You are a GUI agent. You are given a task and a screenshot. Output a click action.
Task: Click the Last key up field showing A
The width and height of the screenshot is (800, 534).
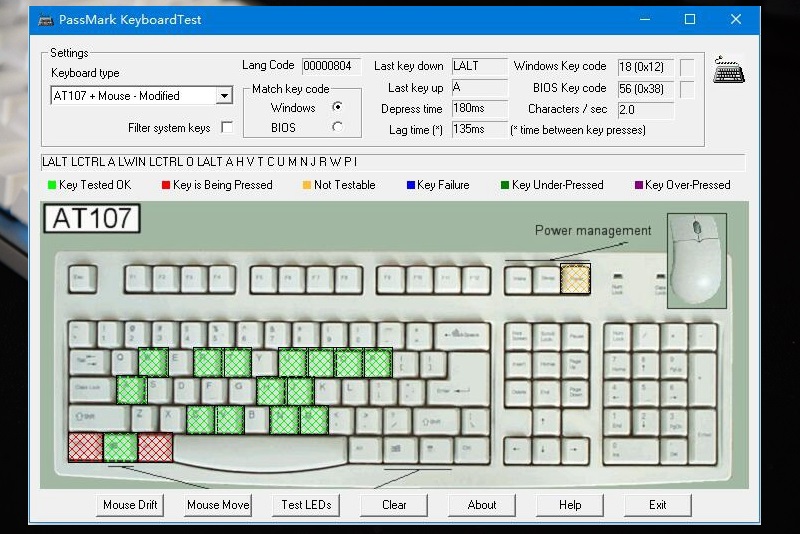480,87
